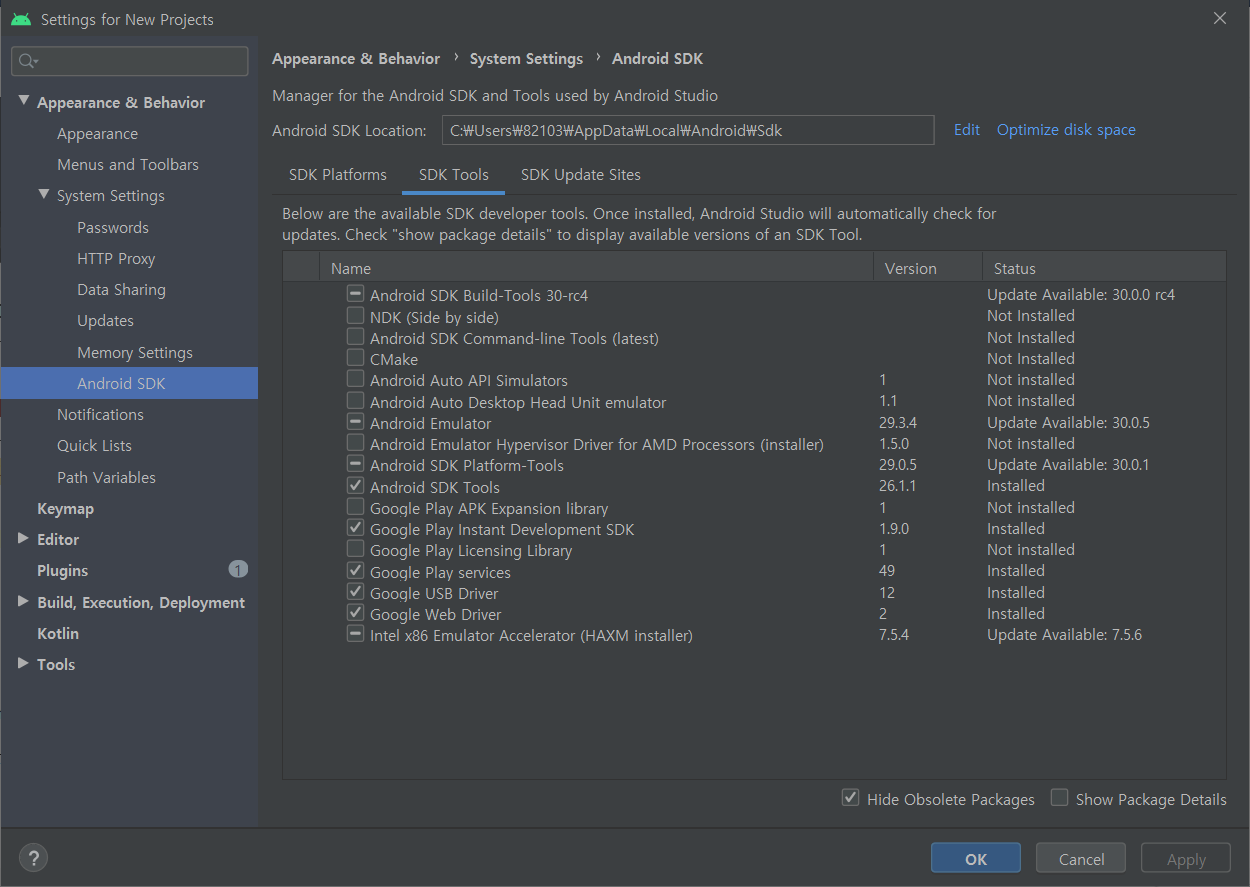
Task: Expand the Tools tree node
Action: tap(24, 664)
